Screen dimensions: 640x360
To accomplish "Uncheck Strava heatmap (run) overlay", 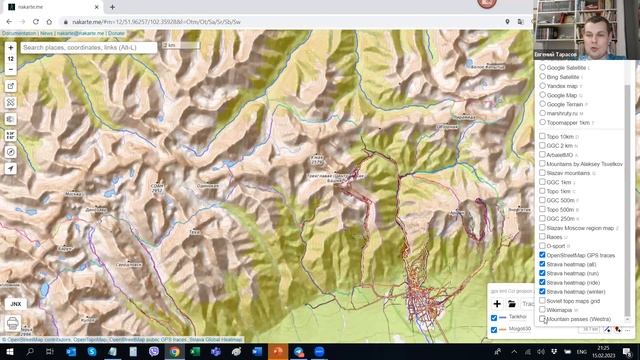I will coord(542,273).
